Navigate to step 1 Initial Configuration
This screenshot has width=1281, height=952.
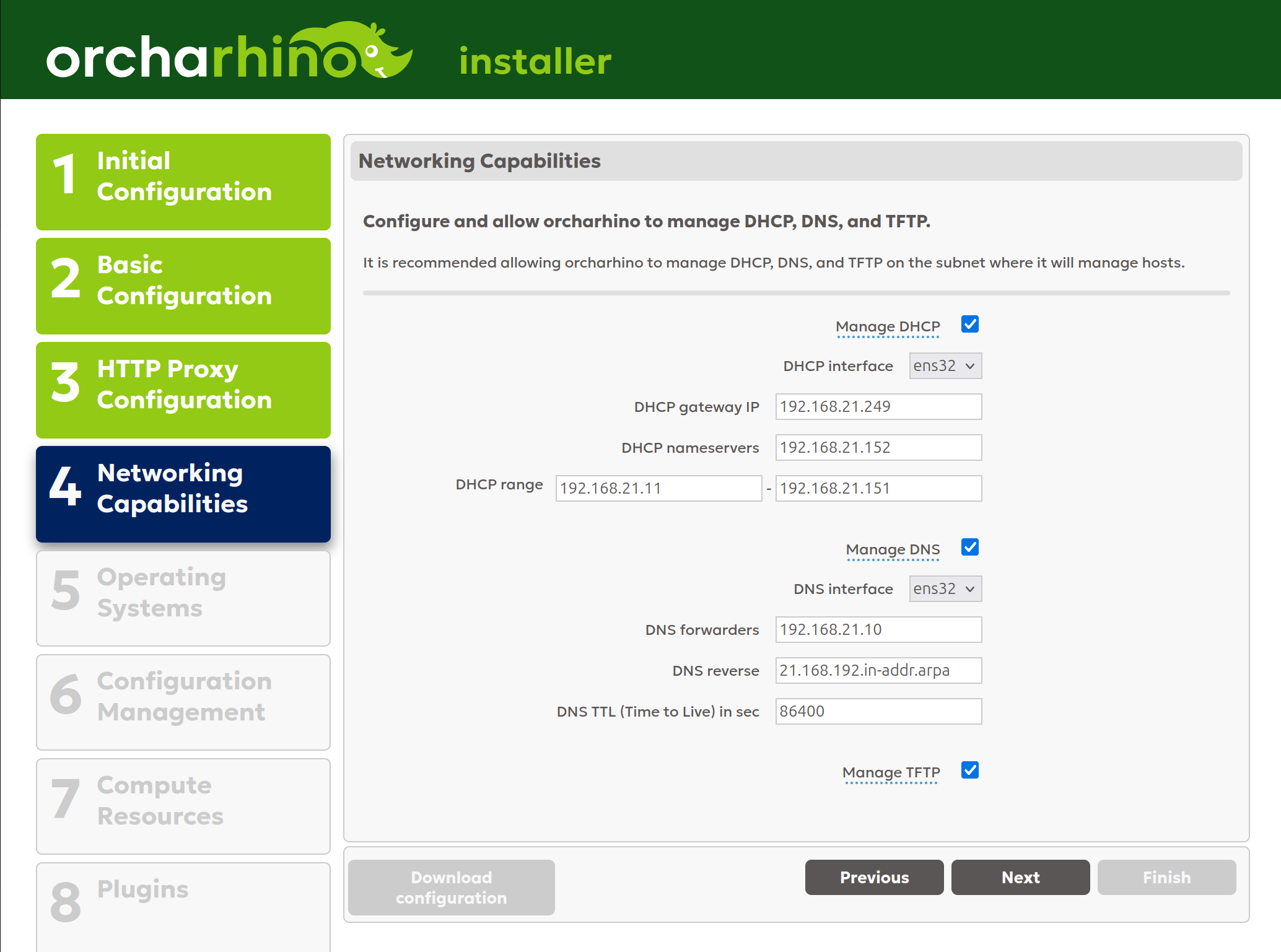[x=183, y=181]
